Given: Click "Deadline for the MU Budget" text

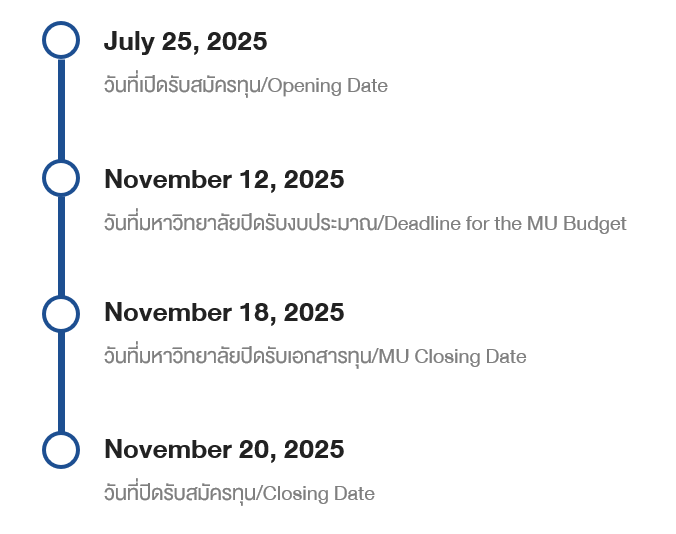Looking at the screenshot, I should 505,224.
